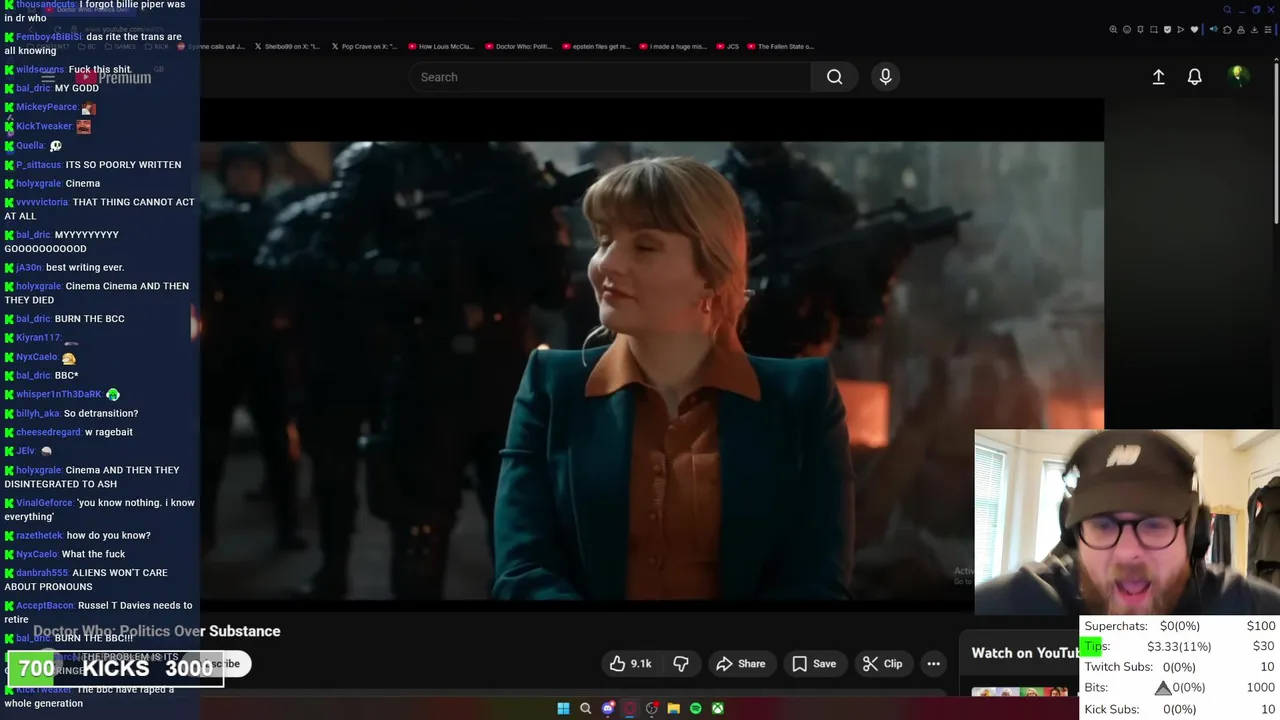Open Discord from the taskbar
The image size is (1280, 720).
pyautogui.click(x=608, y=708)
